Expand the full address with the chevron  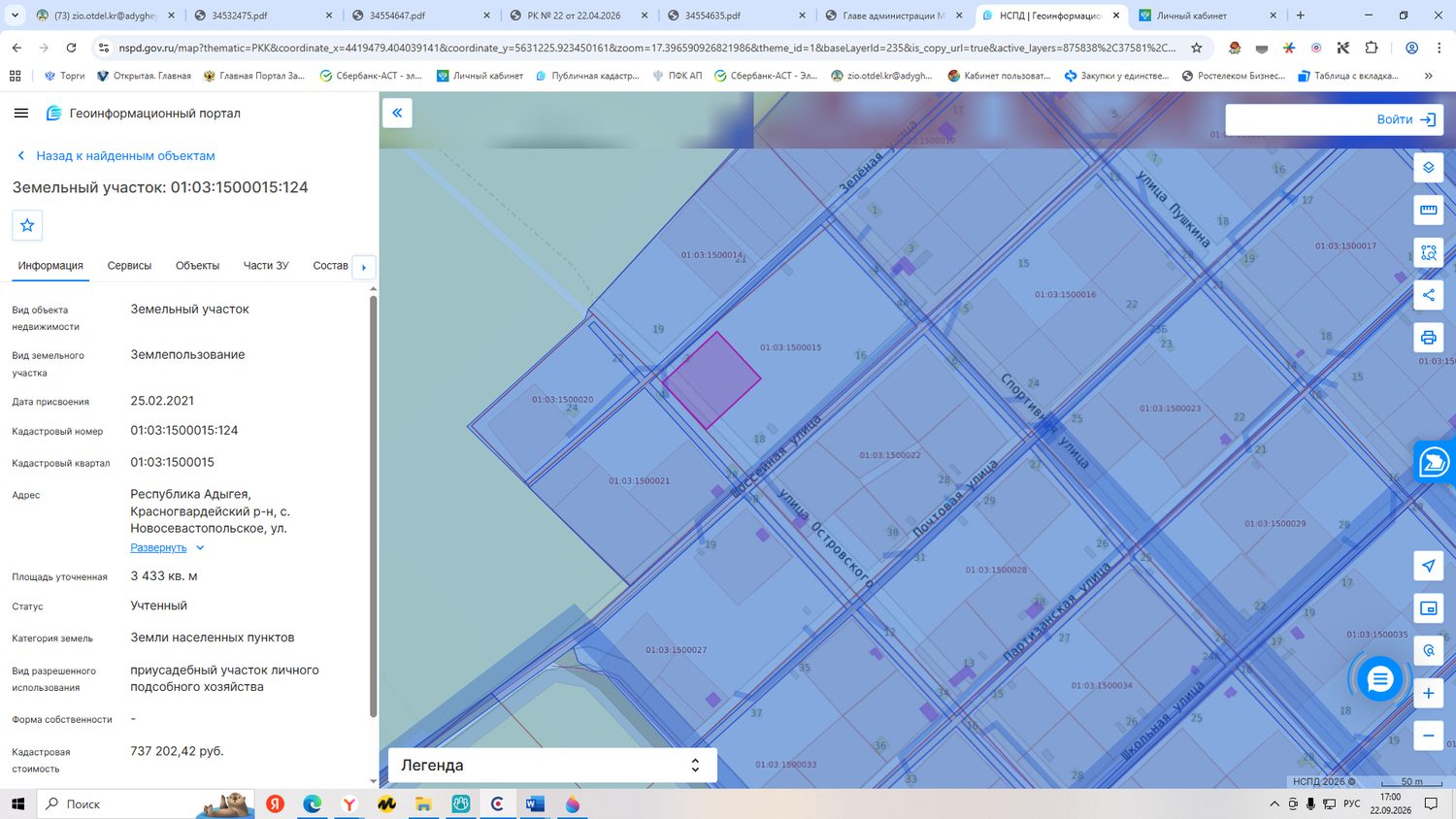tap(200, 548)
